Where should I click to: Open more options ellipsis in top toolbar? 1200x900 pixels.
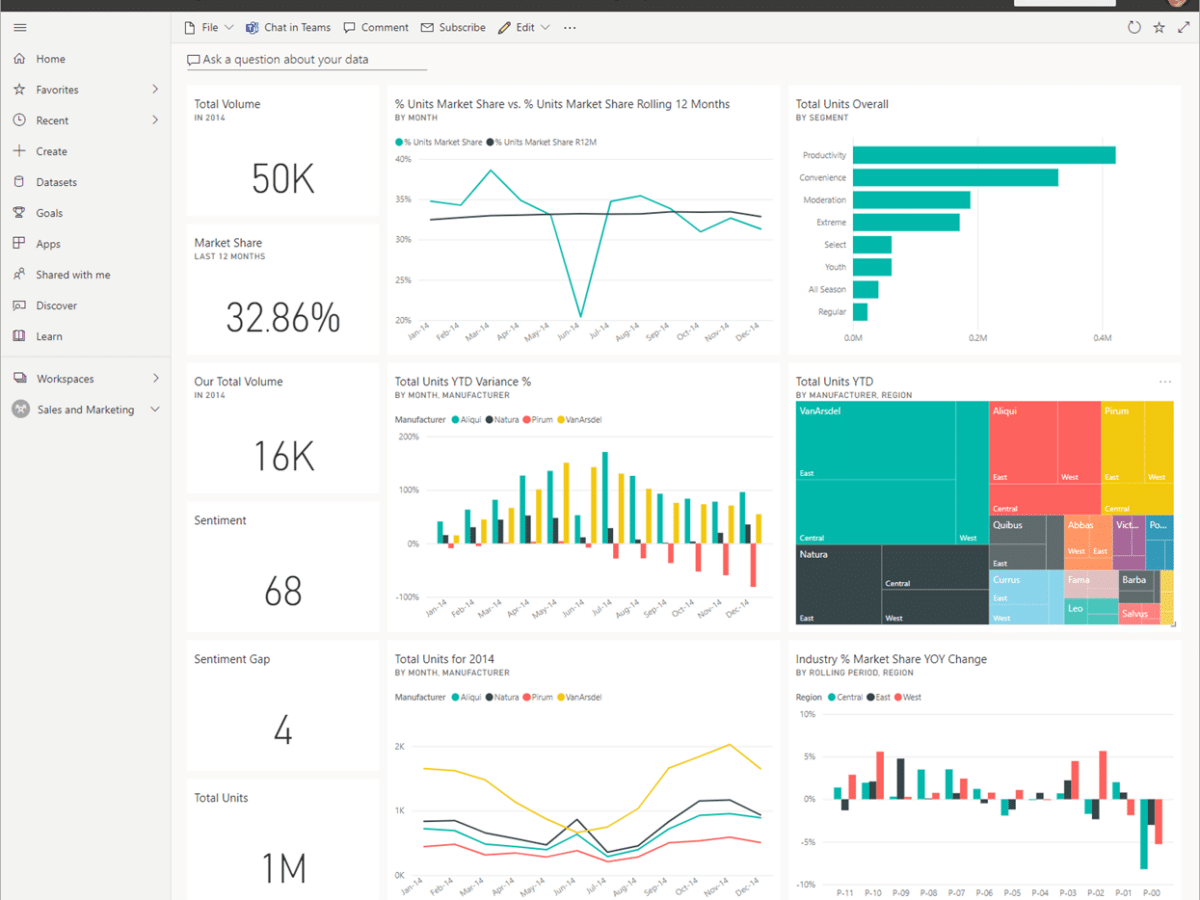(x=570, y=28)
